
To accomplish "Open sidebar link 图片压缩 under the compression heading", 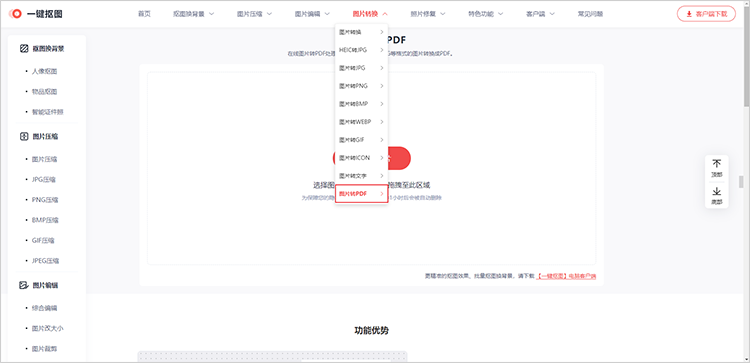I will [x=44, y=159].
